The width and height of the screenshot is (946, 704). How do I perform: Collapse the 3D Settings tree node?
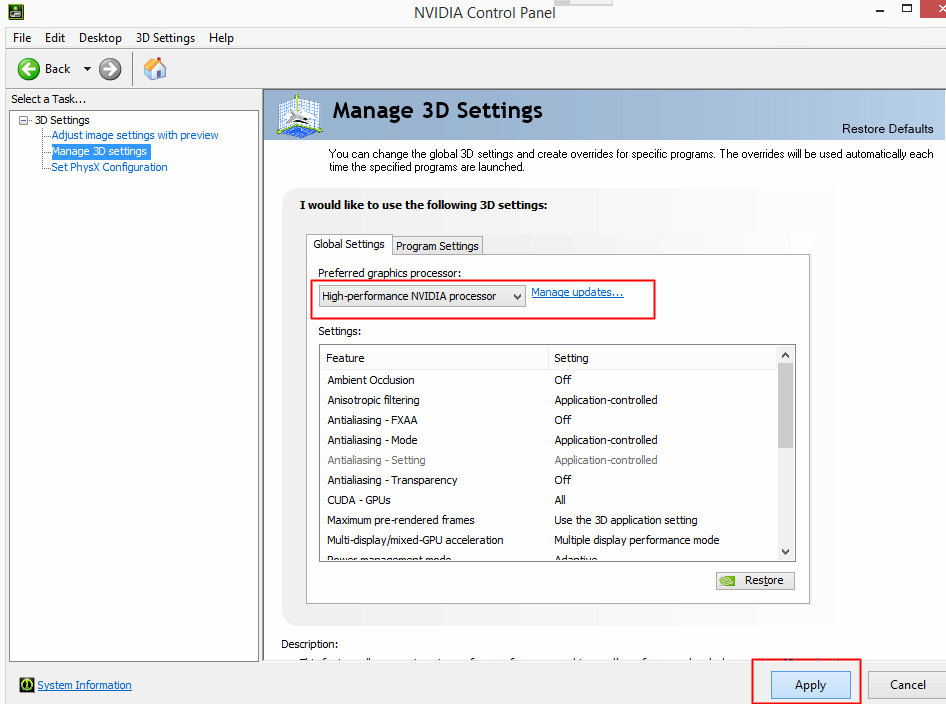pos(24,120)
